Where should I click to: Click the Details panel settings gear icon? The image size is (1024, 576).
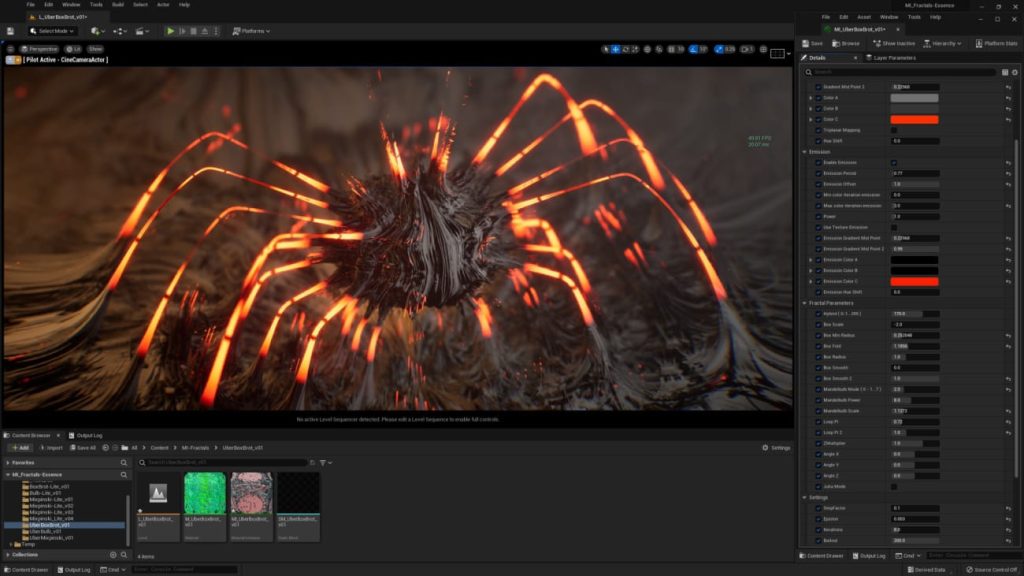click(x=1014, y=72)
